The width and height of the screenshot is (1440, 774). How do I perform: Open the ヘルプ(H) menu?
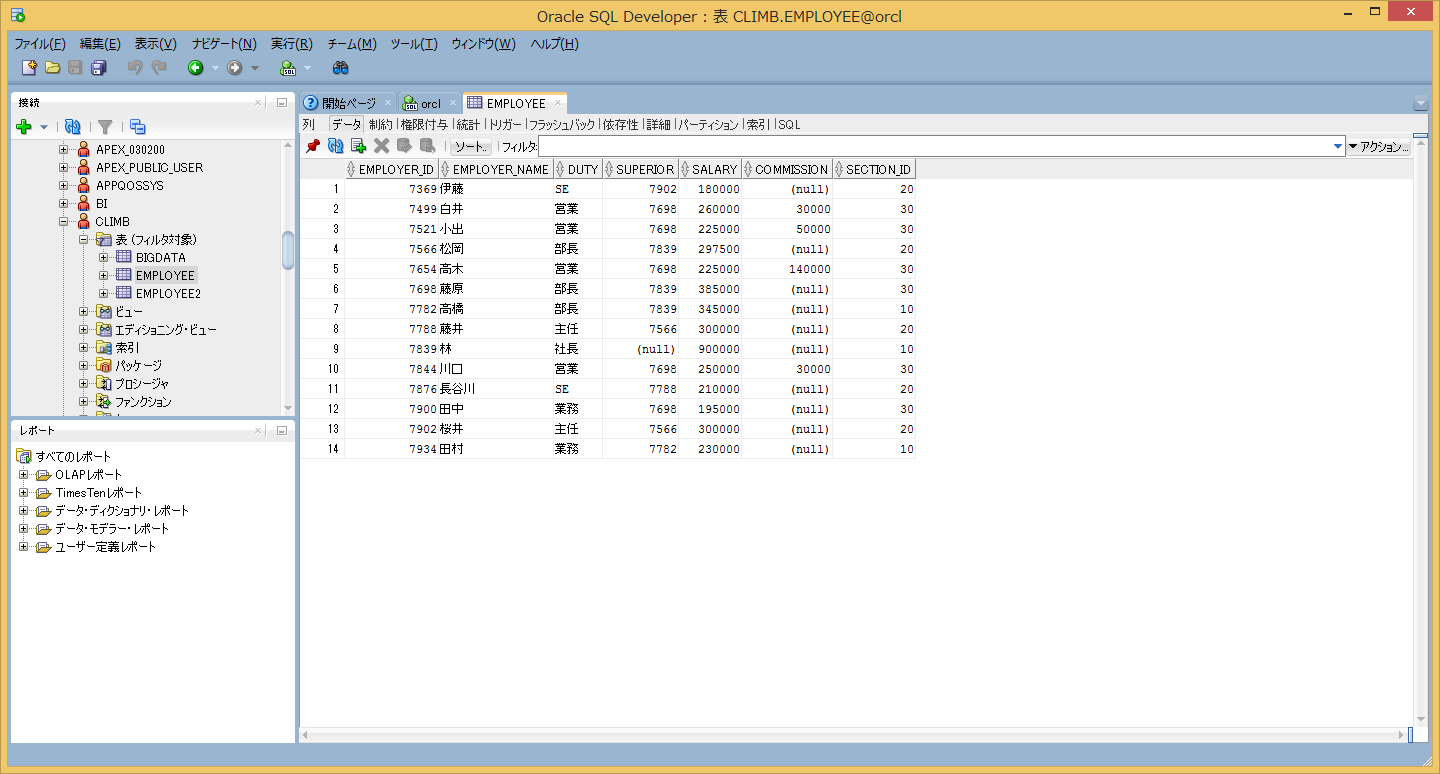(x=555, y=44)
